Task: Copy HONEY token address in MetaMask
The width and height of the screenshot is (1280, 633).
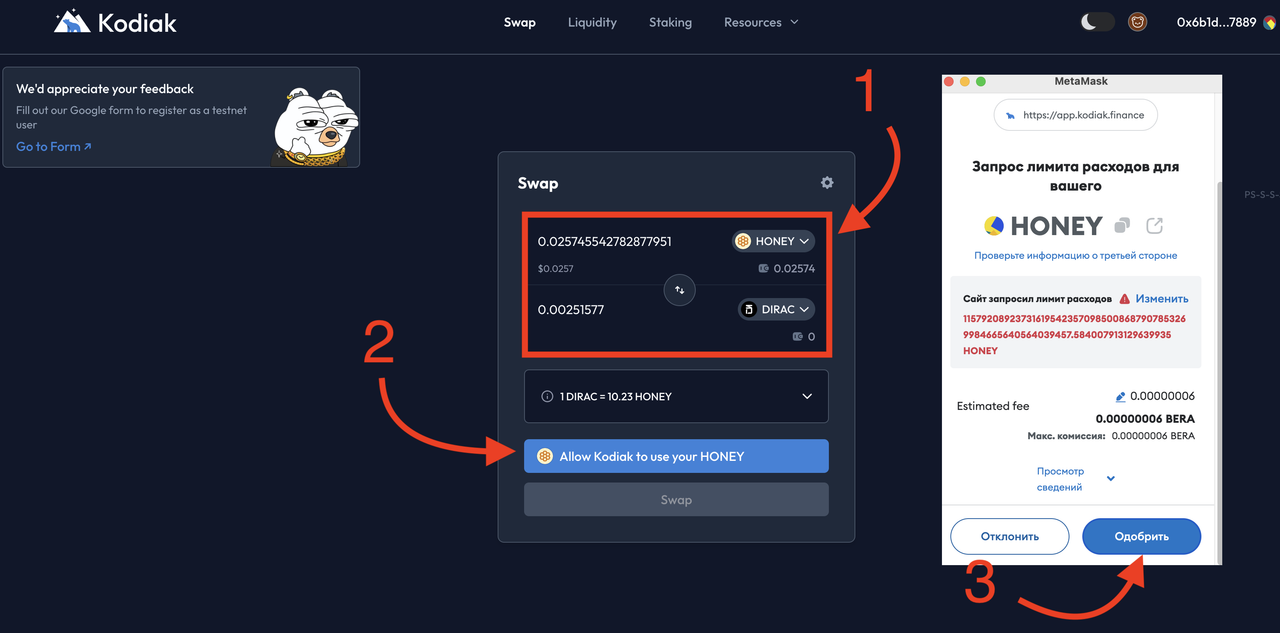Action: click(x=1123, y=226)
